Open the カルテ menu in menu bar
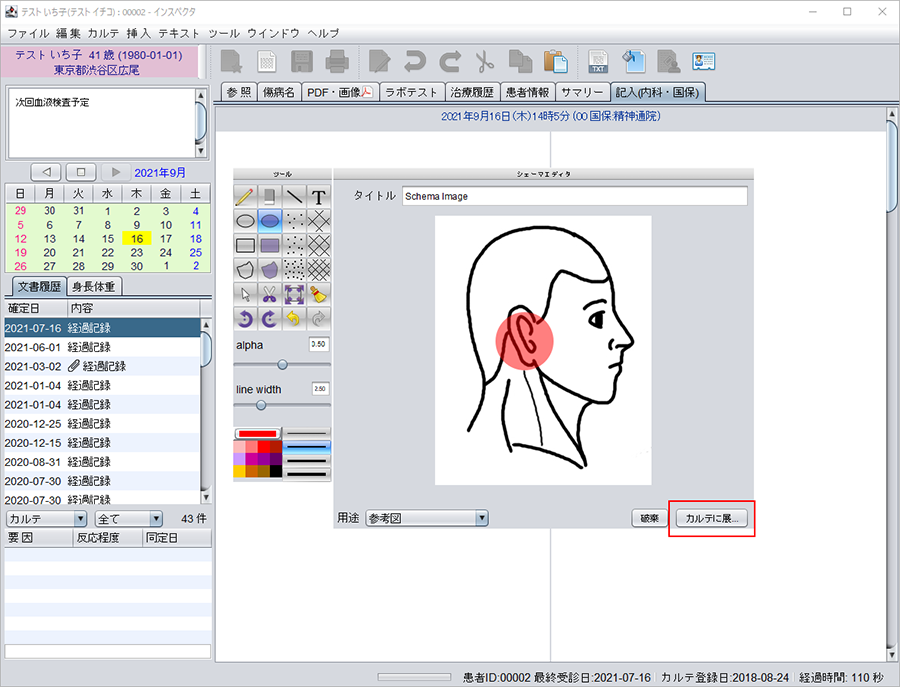Screen dimensions: 900x687 coord(103,33)
